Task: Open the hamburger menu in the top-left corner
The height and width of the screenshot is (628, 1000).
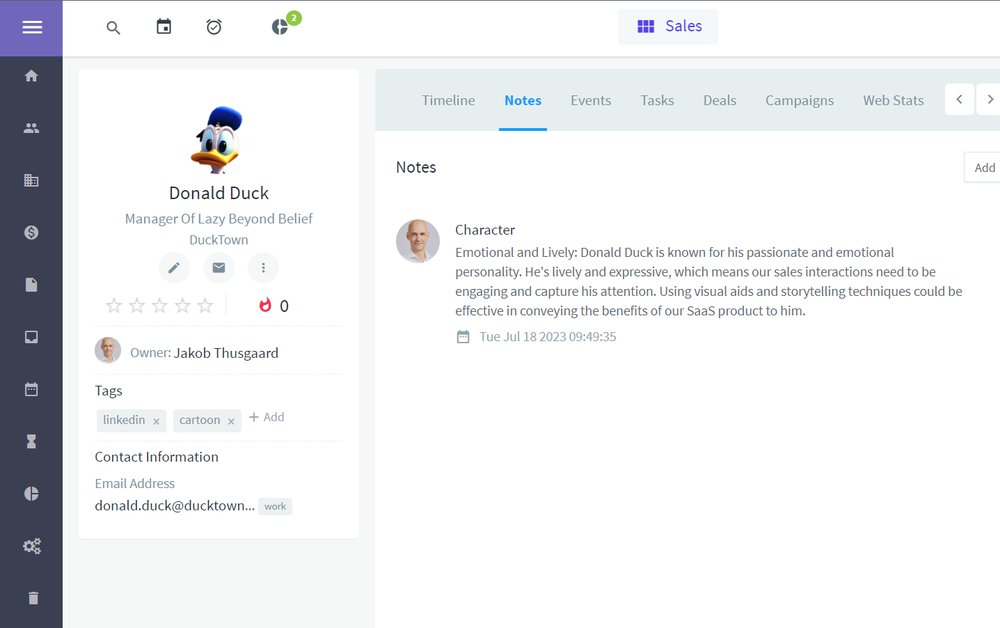Action: pyautogui.click(x=32, y=27)
